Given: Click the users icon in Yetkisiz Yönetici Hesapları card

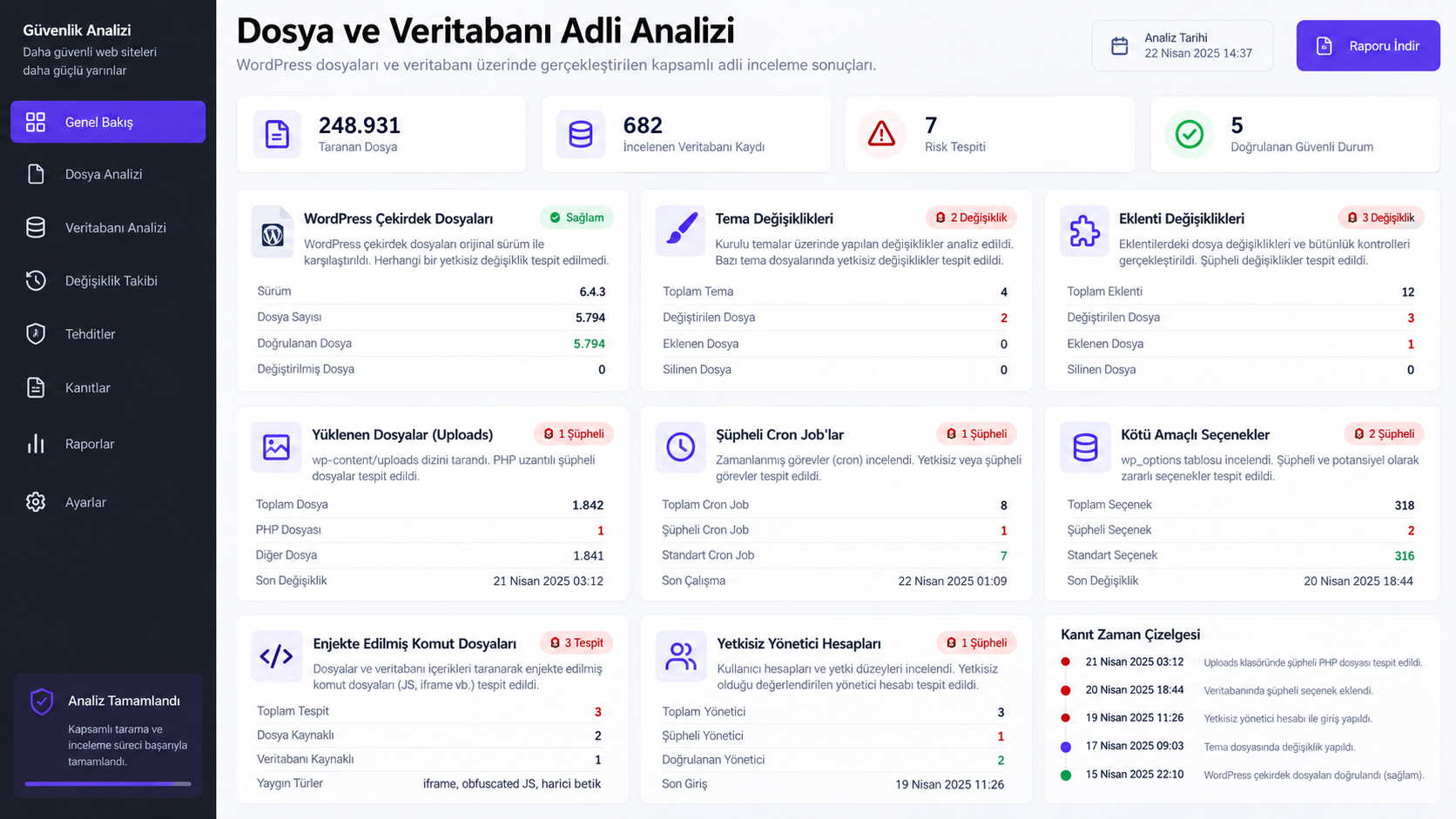Looking at the screenshot, I should coord(680,656).
